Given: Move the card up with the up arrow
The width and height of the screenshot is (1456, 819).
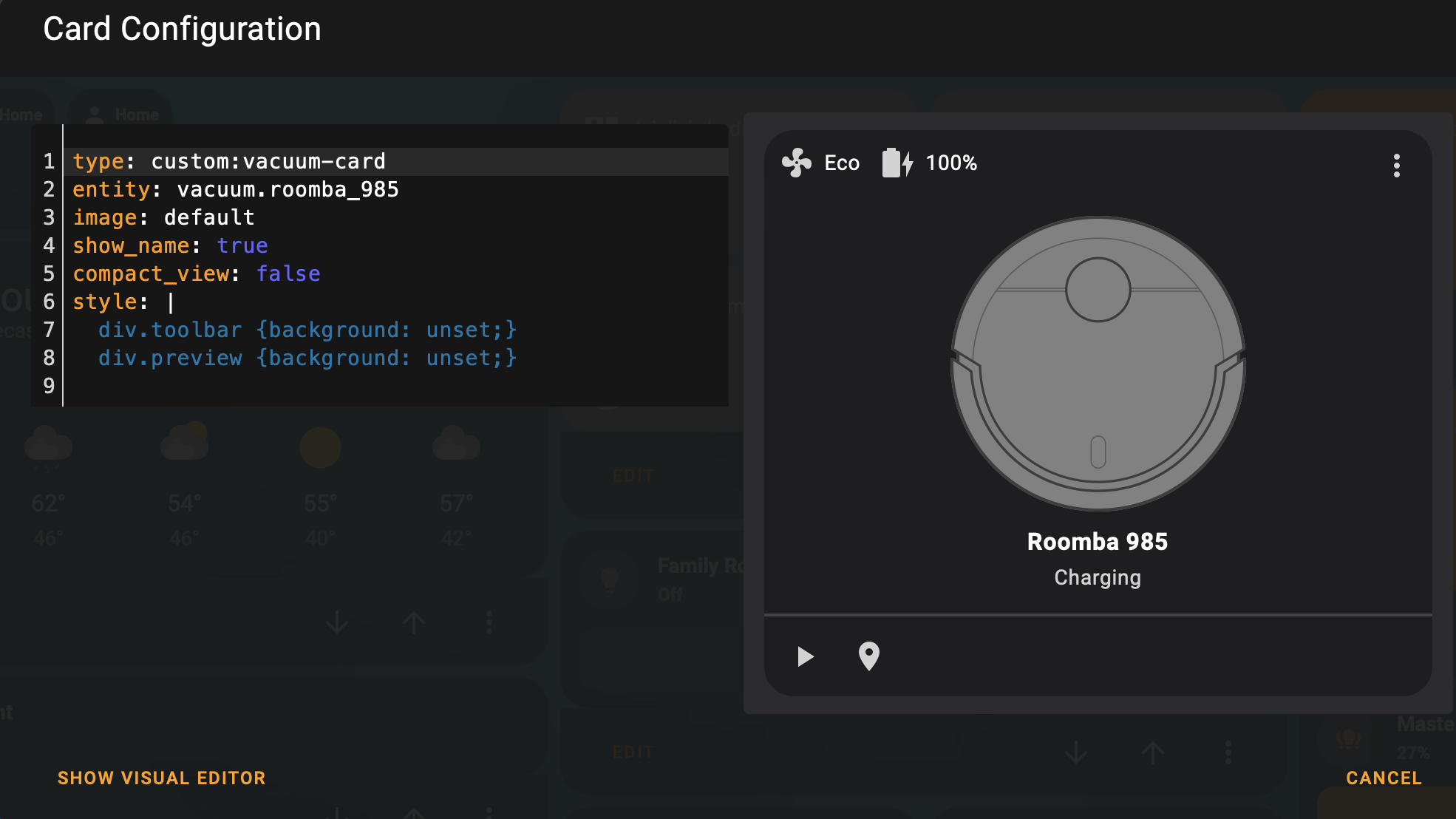Looking at the screenshot, I should click(x=413, y=623).
